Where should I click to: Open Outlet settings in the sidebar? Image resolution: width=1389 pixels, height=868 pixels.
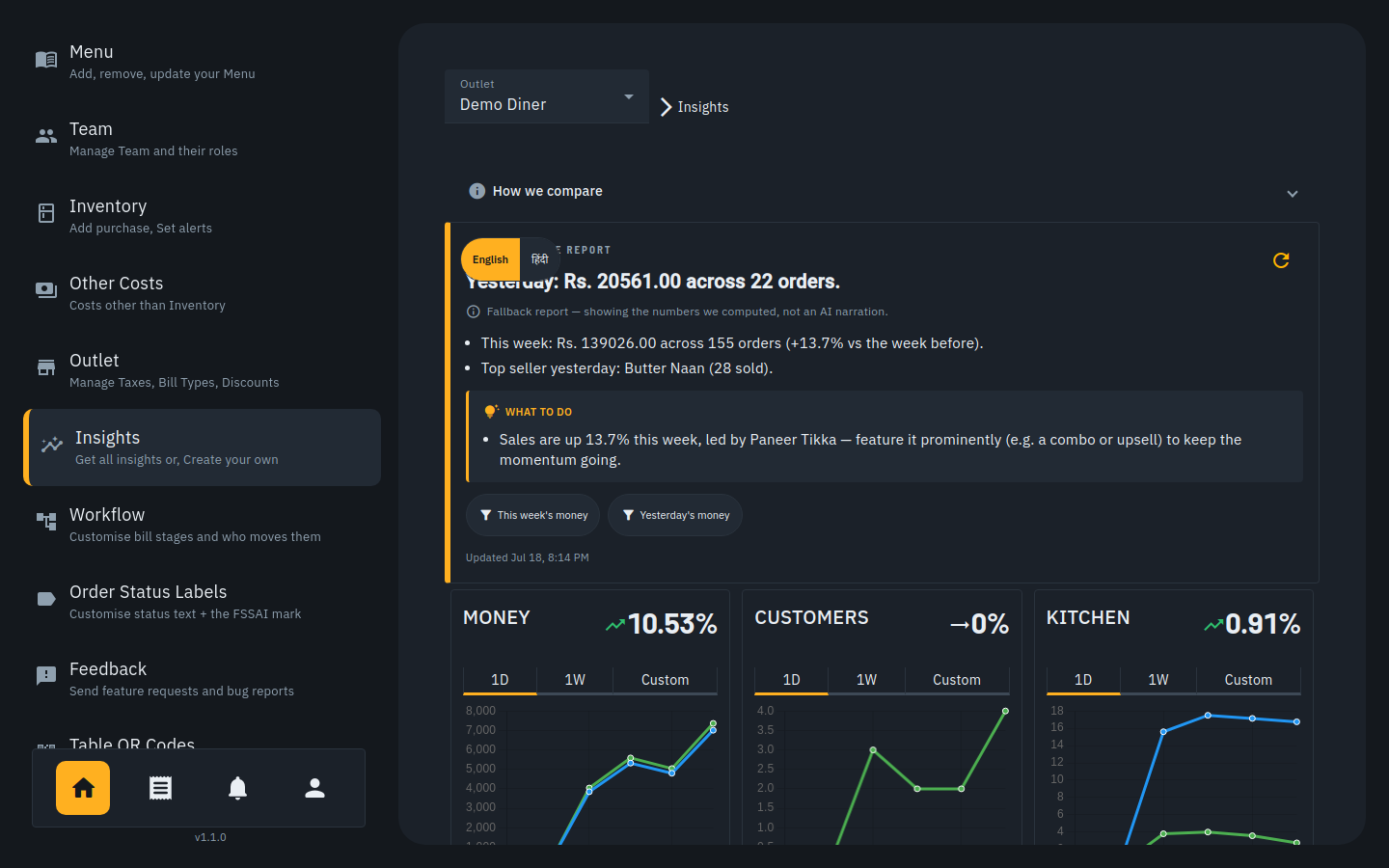pyautogui.click(x=202, y=370)
